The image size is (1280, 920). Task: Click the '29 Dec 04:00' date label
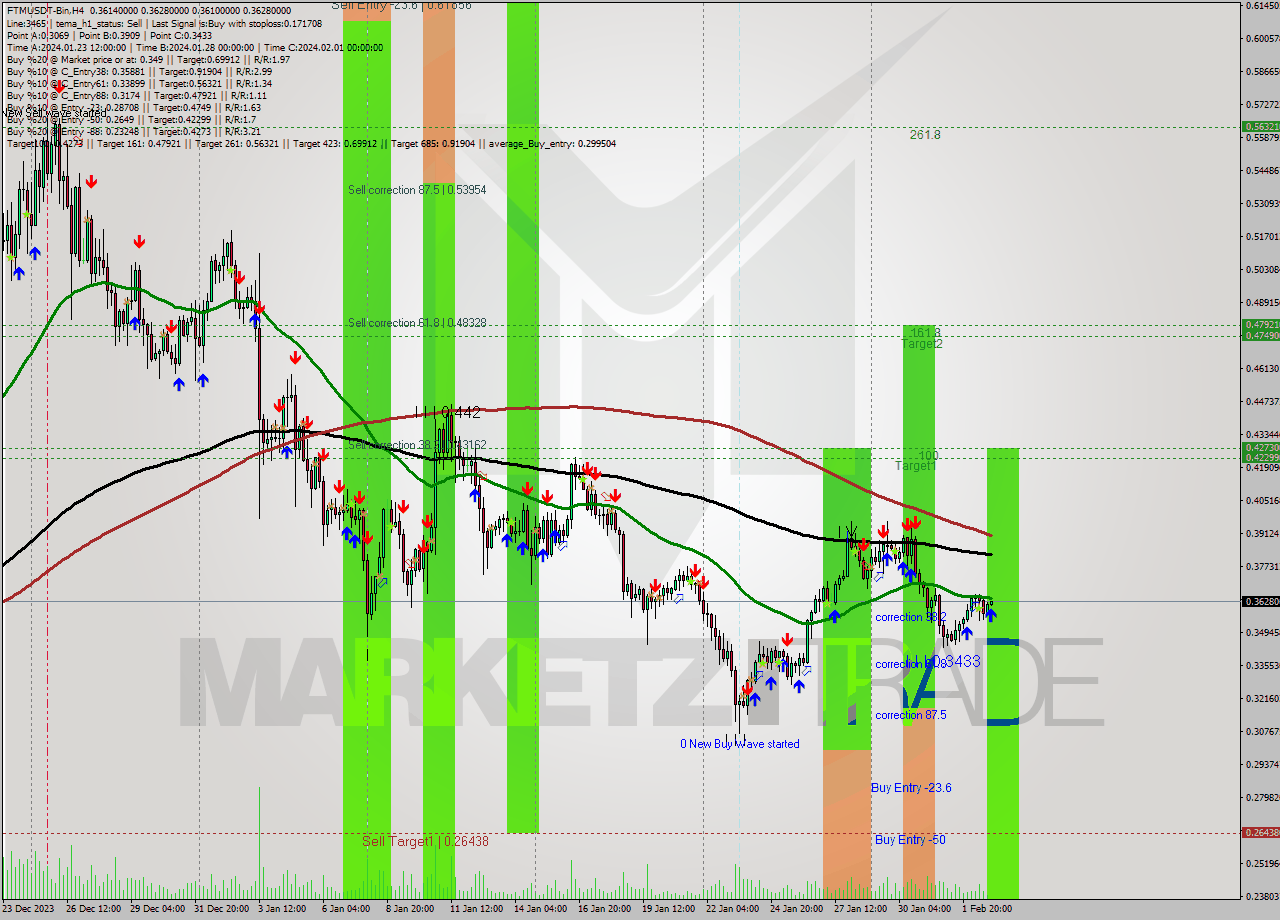[157, 909]
